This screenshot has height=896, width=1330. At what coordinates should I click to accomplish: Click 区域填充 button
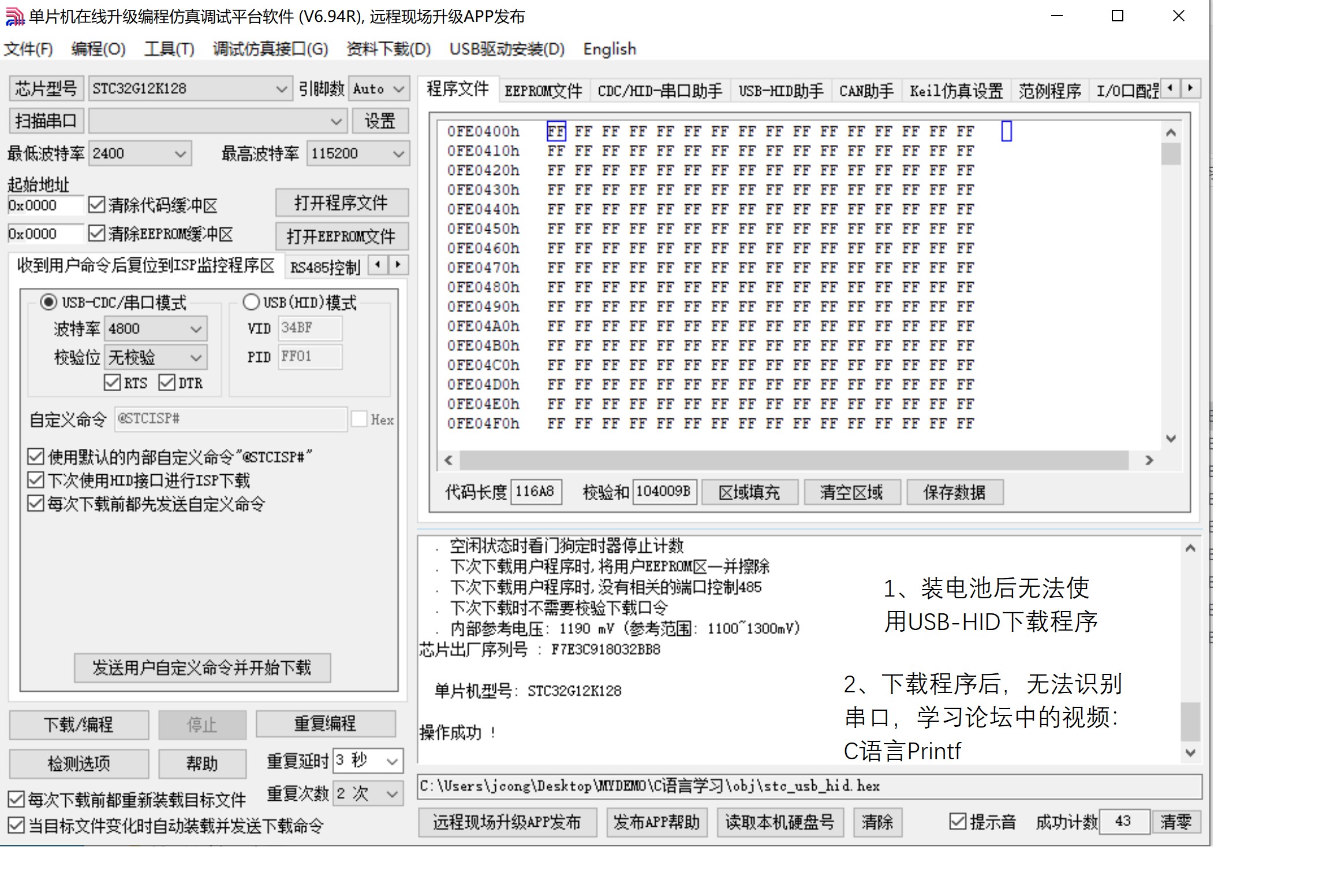(x=750, y=492)
